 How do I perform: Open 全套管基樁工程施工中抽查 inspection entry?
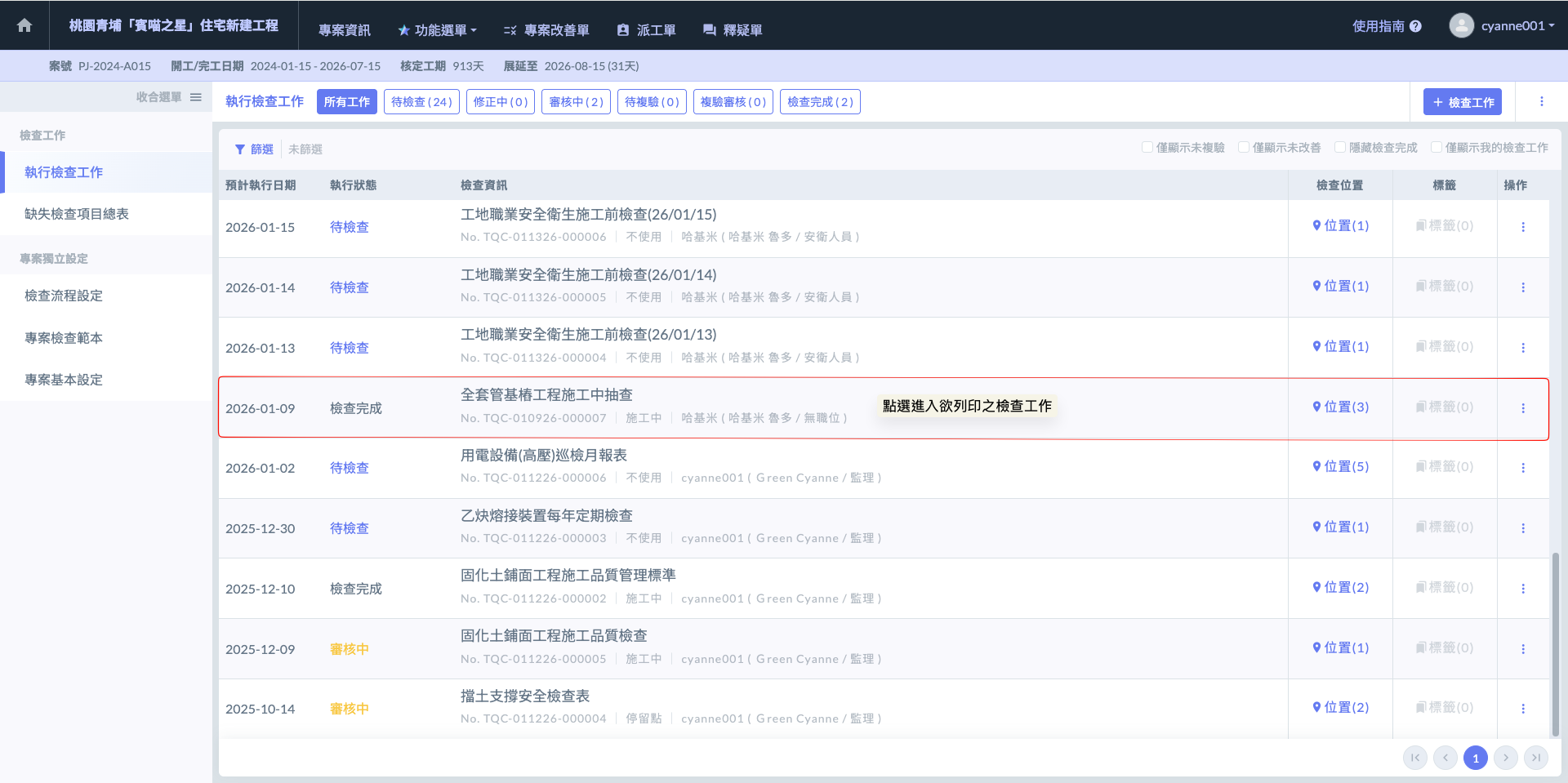click(x=546, y=395)
